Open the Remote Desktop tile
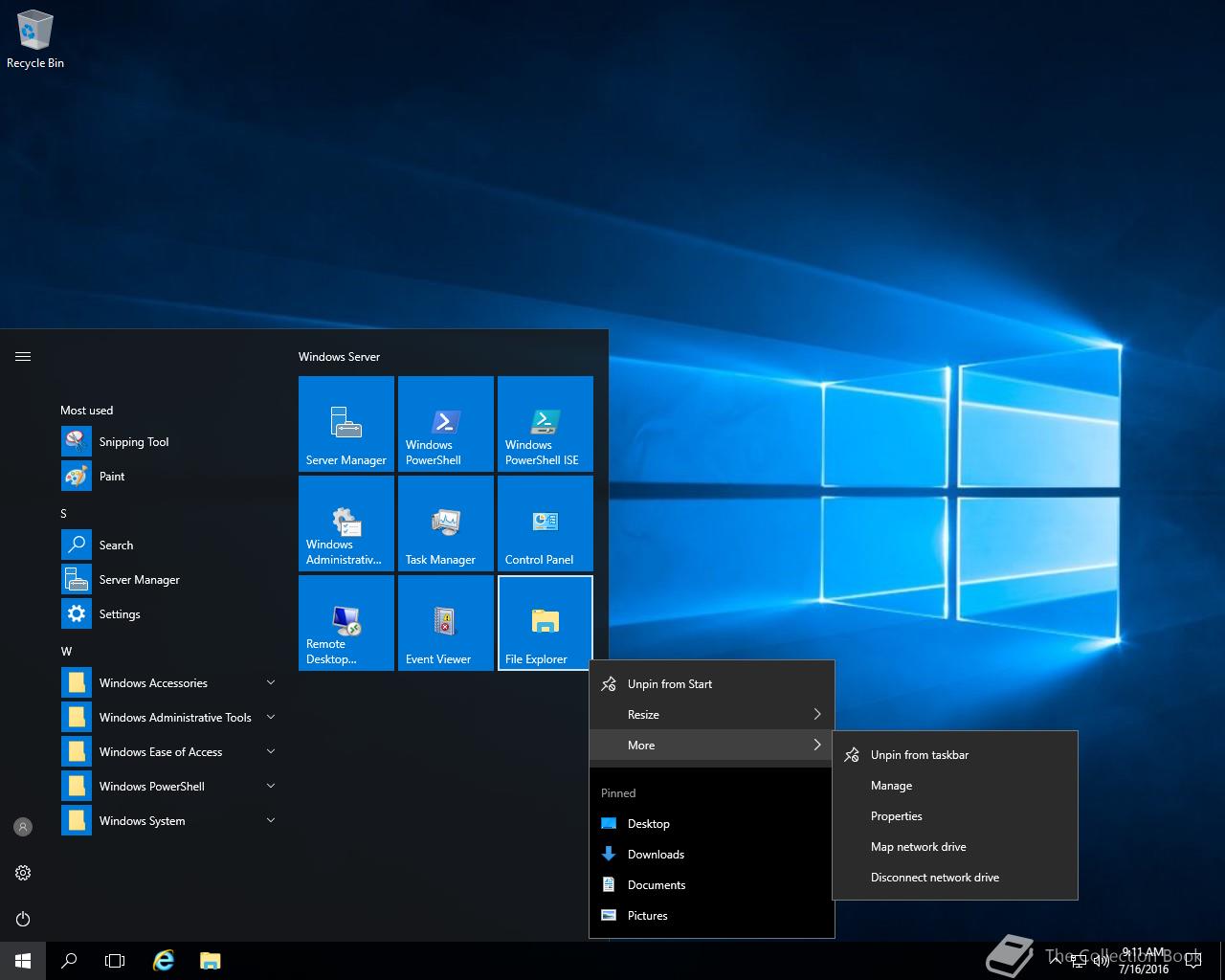The height and width of the screenshot is (980, 1225). [x=346, y=623]
